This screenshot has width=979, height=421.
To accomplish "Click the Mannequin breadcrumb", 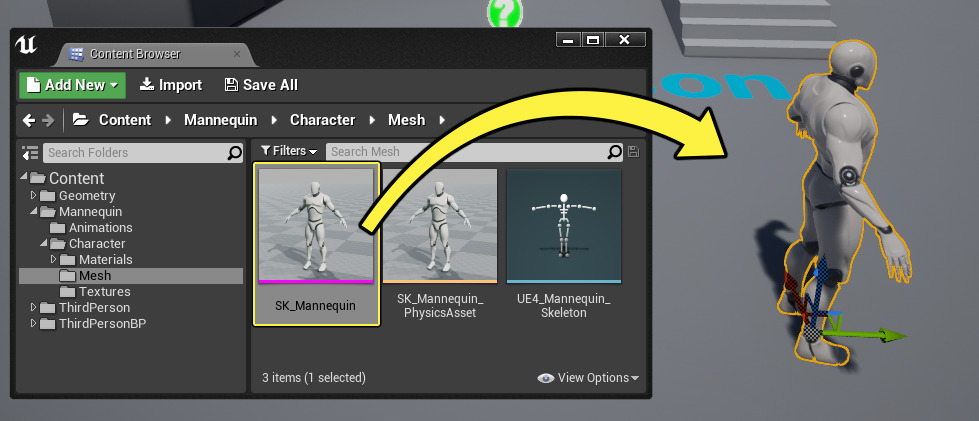I will click(220, 120).
